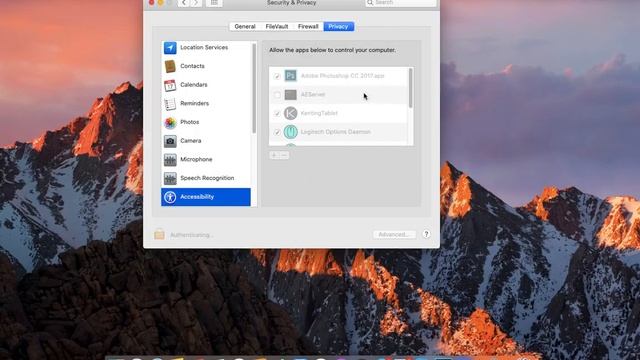
Task: Click the Photos flower icon
Action: pyautogui.click(x=170, y=122)
